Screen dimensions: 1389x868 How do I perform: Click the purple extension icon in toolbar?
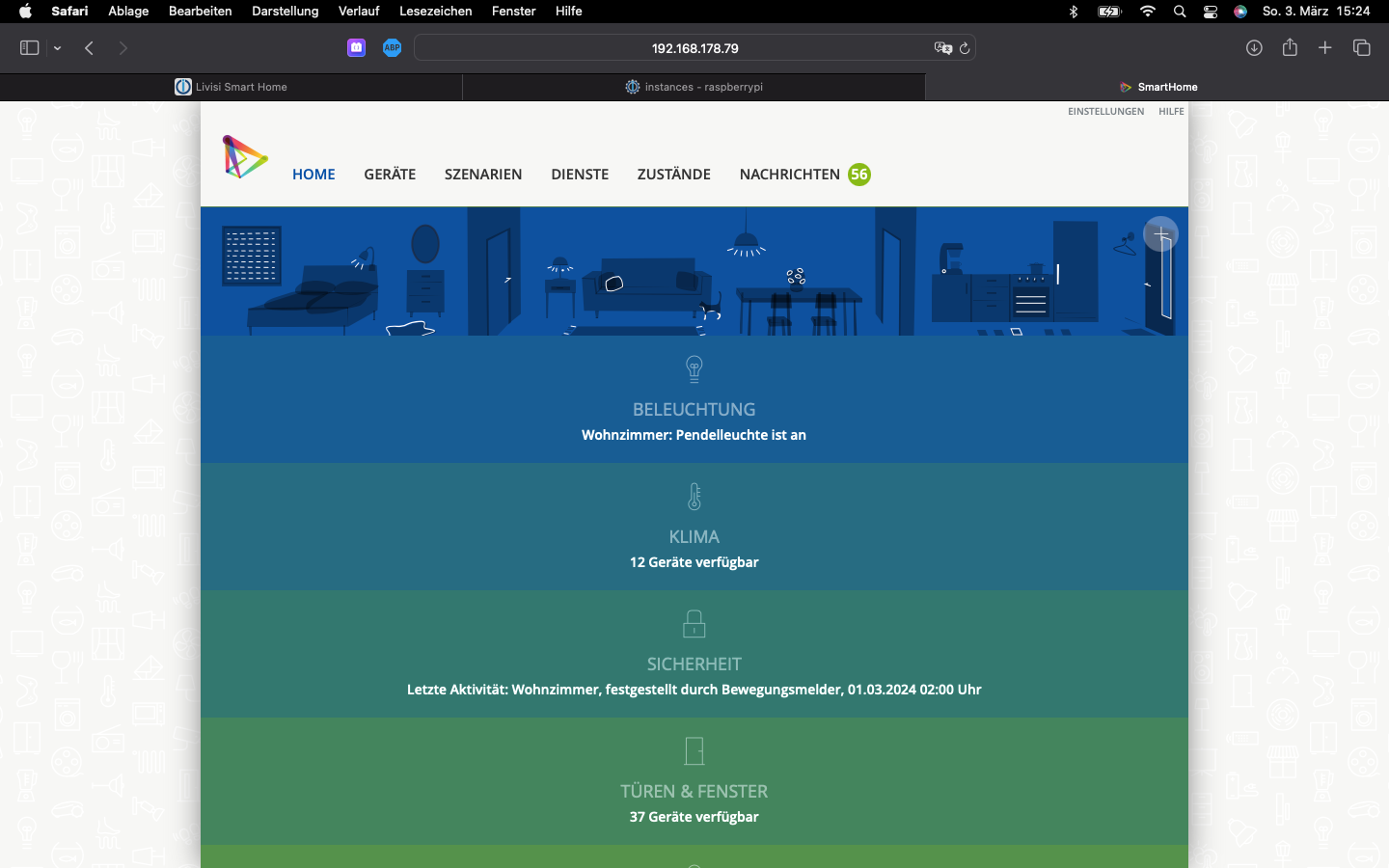(357, 48)
